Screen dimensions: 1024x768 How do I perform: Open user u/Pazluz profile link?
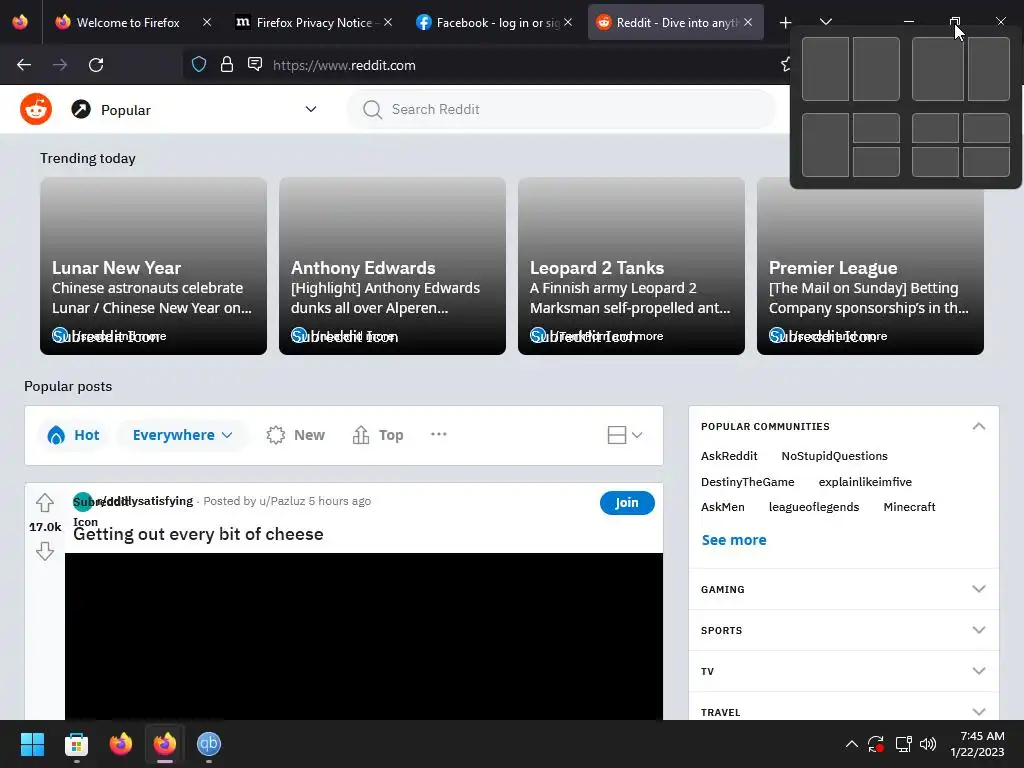[x=282, y=501]
